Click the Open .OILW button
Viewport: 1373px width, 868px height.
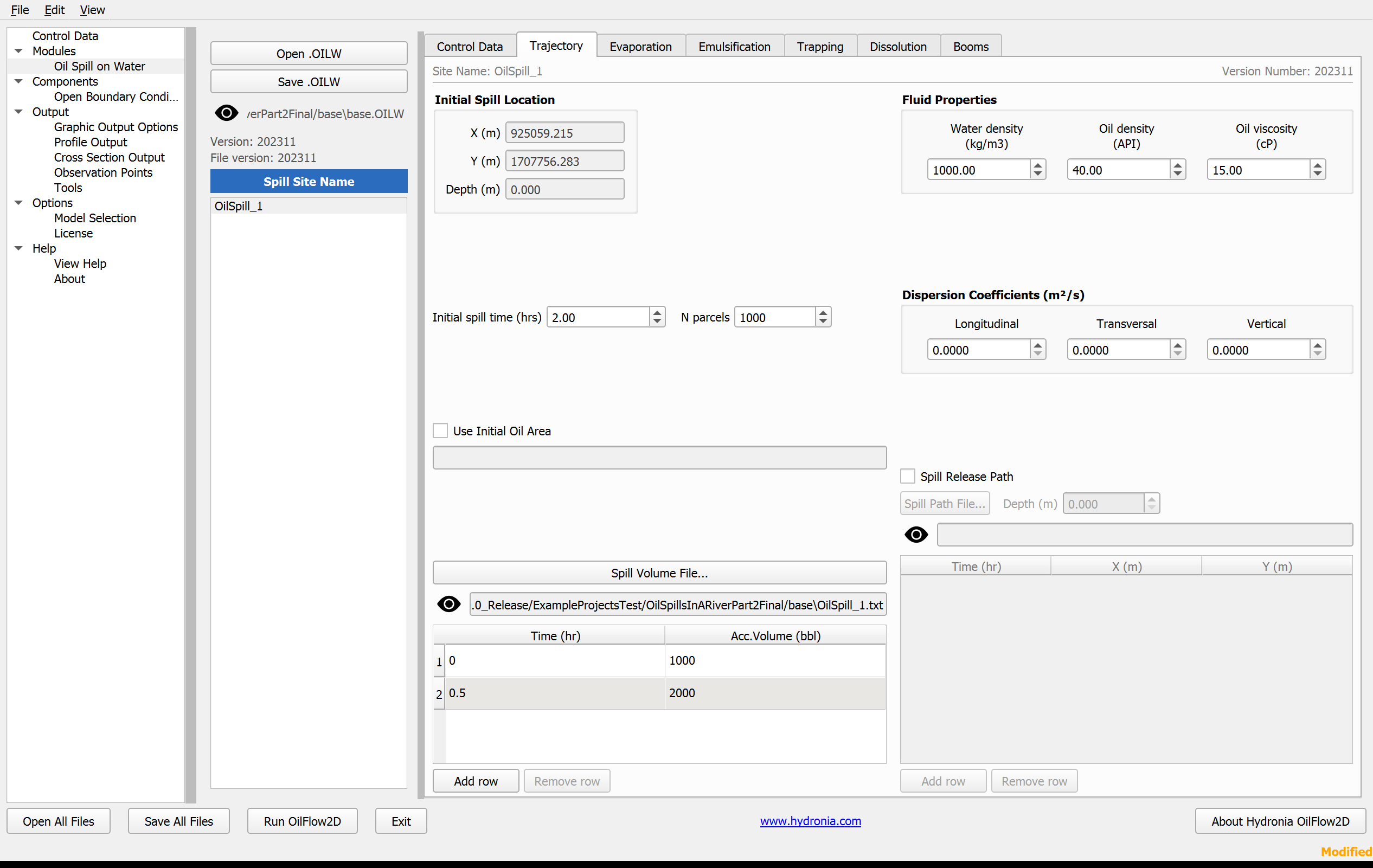309,53
